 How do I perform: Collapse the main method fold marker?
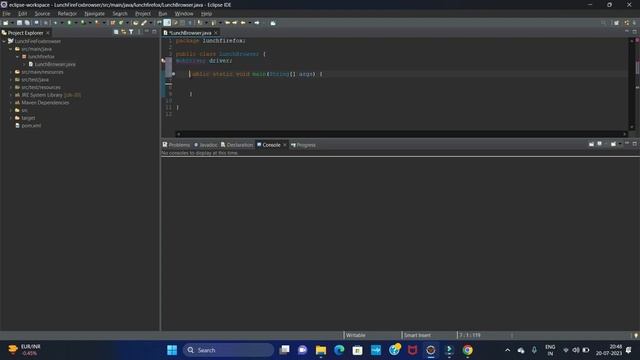(x=173, y=74)
